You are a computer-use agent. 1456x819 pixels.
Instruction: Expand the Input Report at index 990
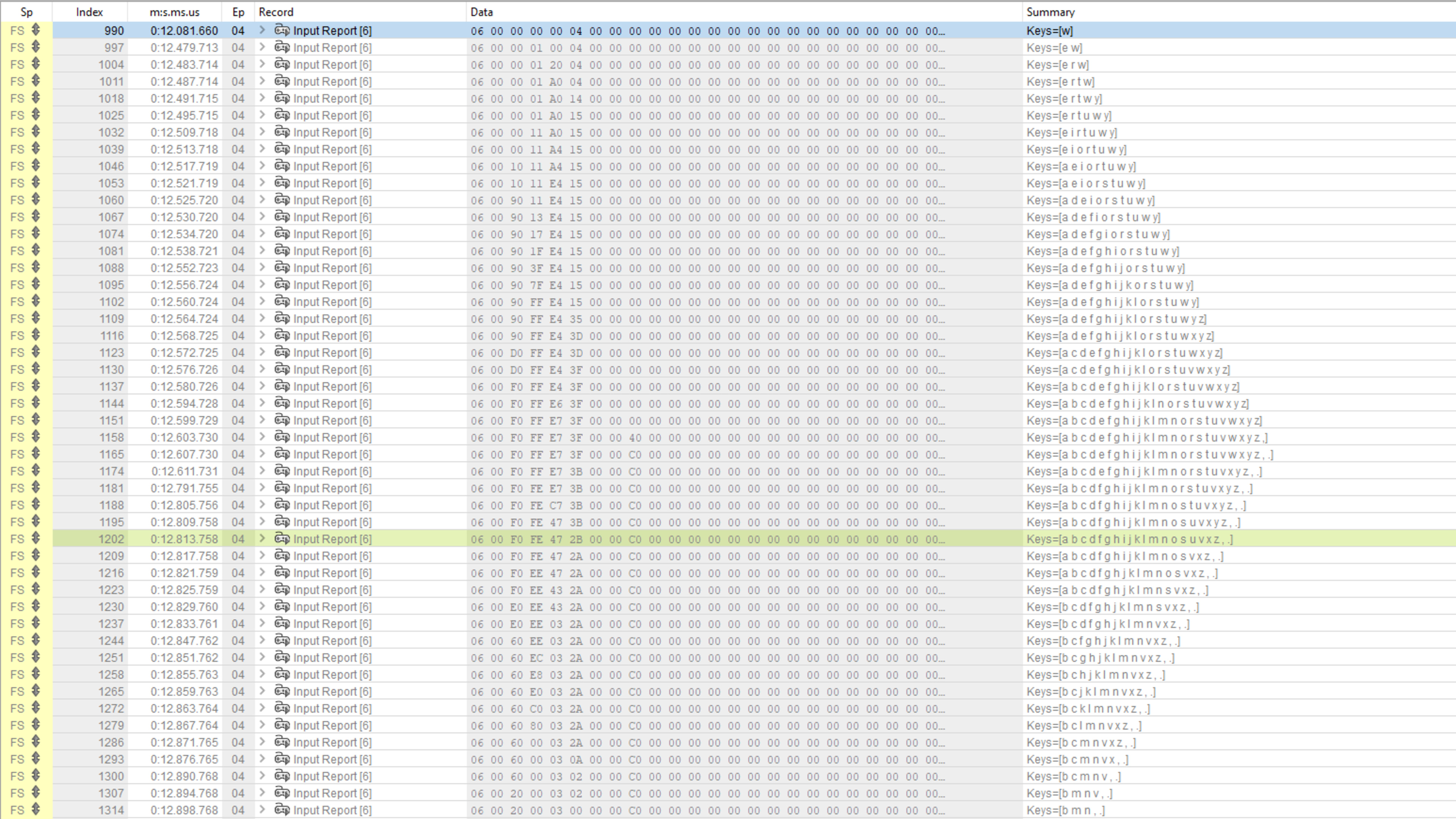[262, 30]
